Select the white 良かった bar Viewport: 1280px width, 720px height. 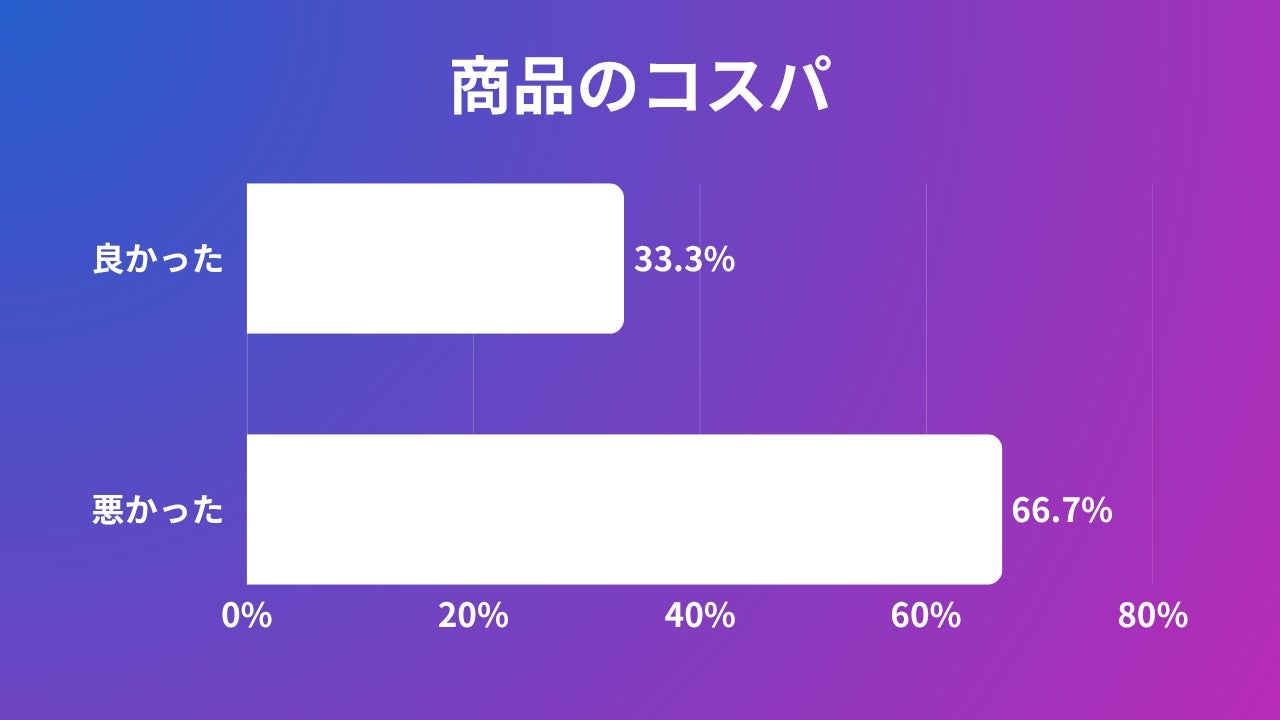coord(435,258)
